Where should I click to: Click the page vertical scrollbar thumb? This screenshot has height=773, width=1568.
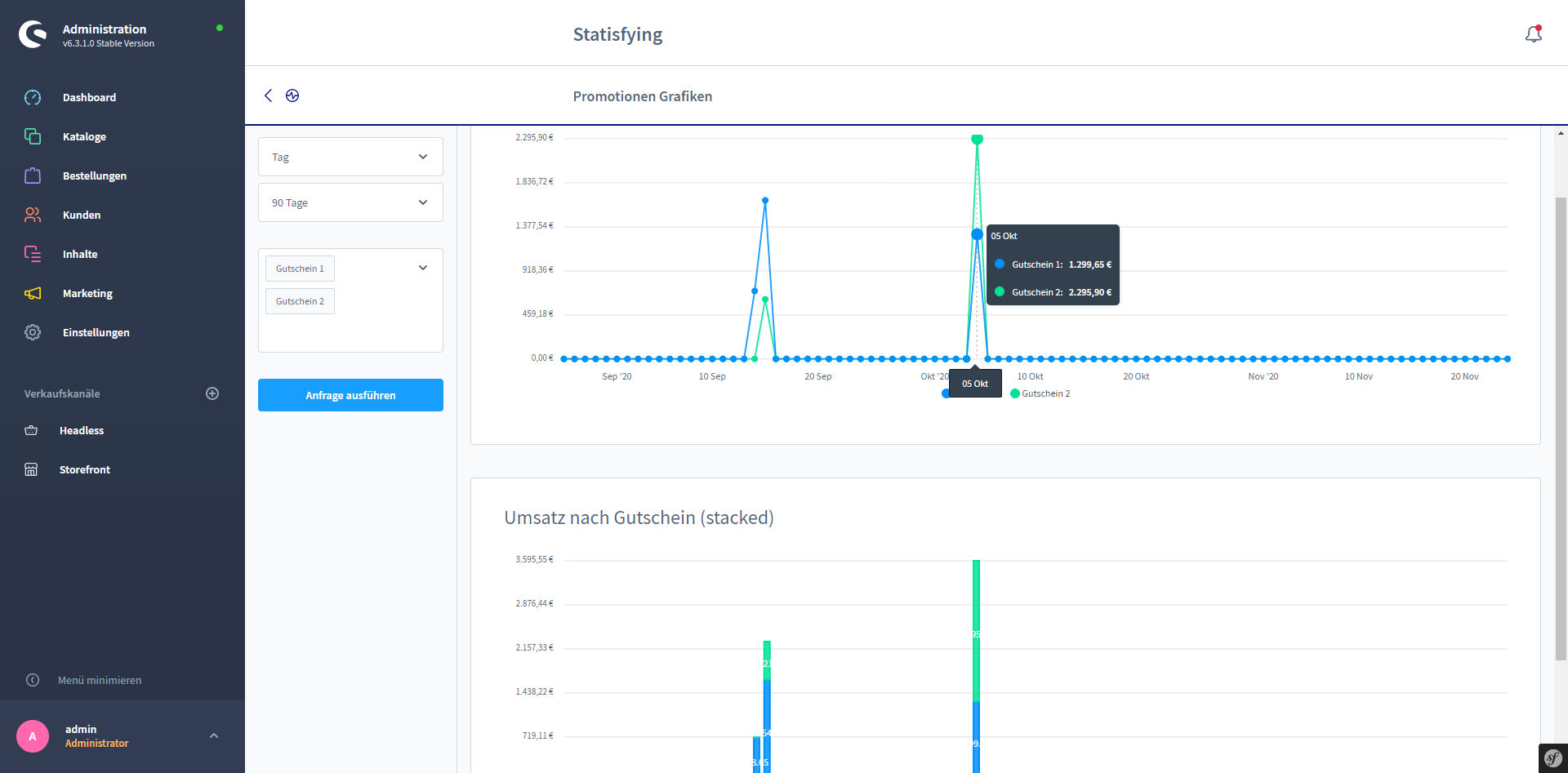pyautogui.click(x=1561, y=429)
